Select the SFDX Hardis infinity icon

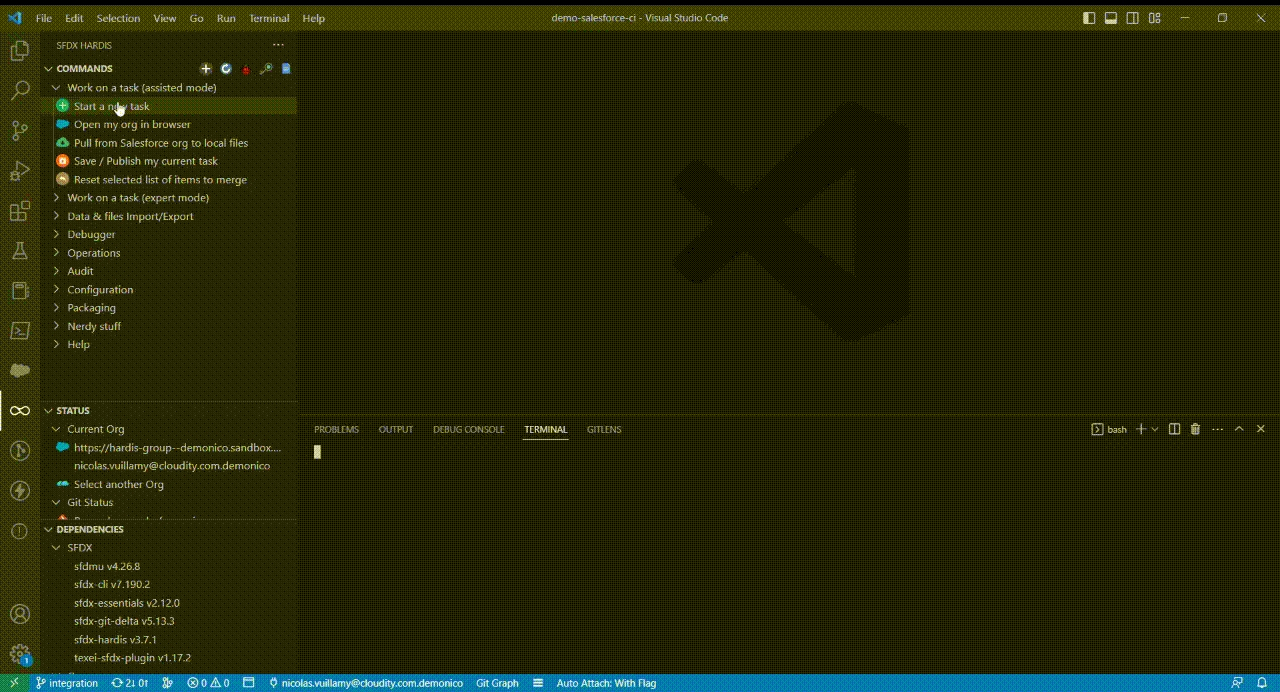pyautogui.click(x=19, y=410)
